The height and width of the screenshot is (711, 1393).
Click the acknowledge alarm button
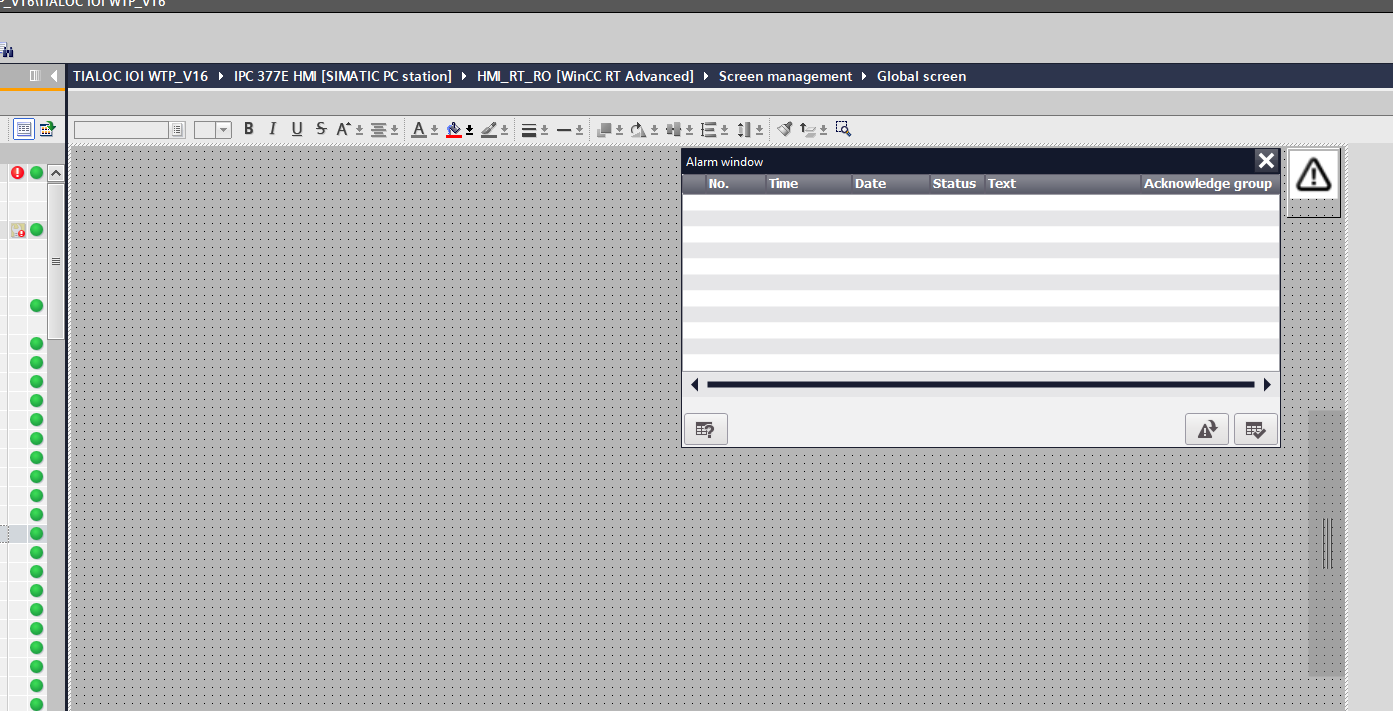[x=1256, y=429]
